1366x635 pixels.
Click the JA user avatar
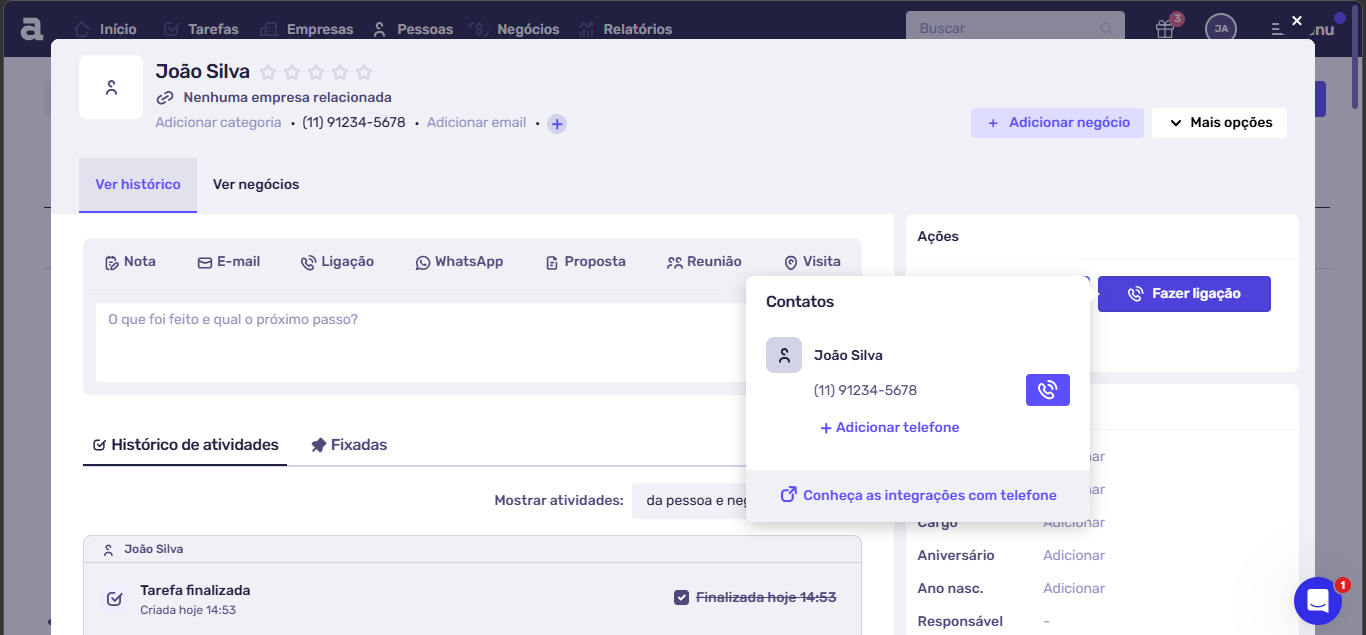coord(1220,29)
